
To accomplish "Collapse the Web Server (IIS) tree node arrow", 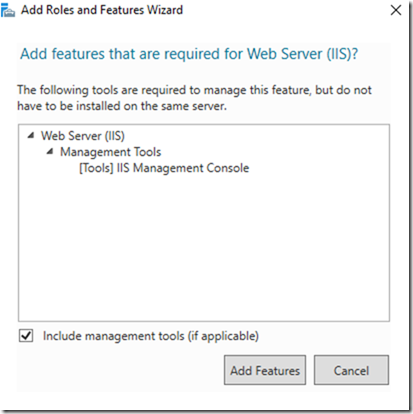I will (31, 135).
